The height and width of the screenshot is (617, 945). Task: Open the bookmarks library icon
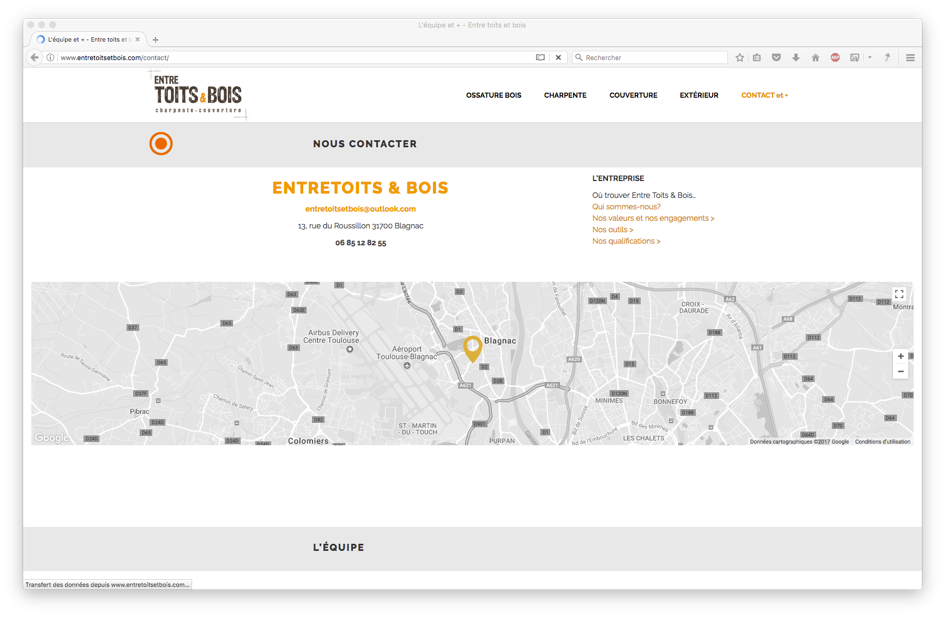coord(757,58)
